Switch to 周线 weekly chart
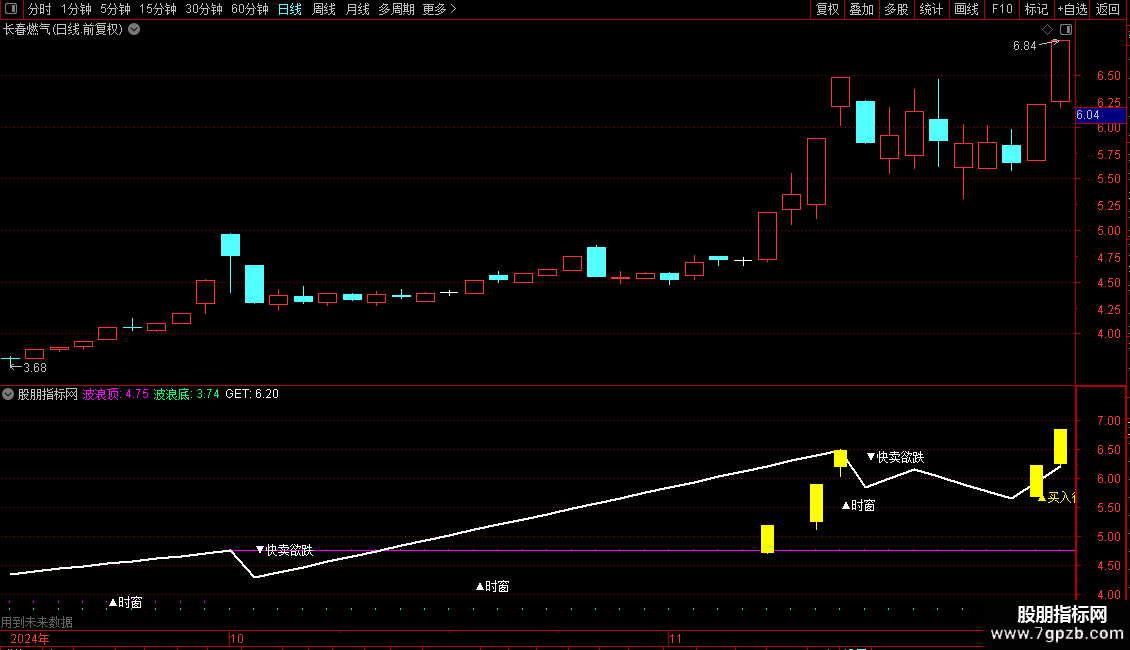Viewport: 1130px width, 650px height. [x=324, y=9]
